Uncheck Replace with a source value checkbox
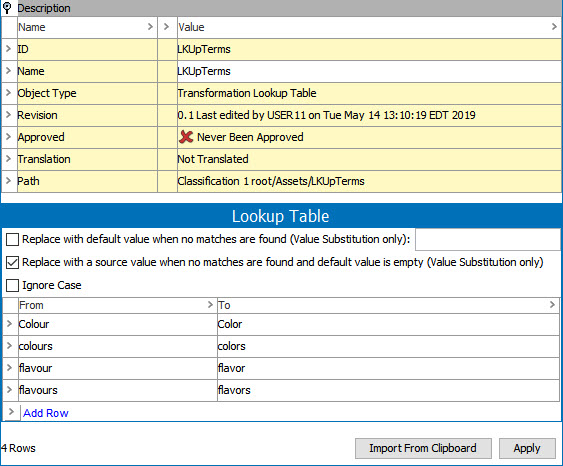Image resolution: width=563 pixels, height=466 pixels. point(13,262)
